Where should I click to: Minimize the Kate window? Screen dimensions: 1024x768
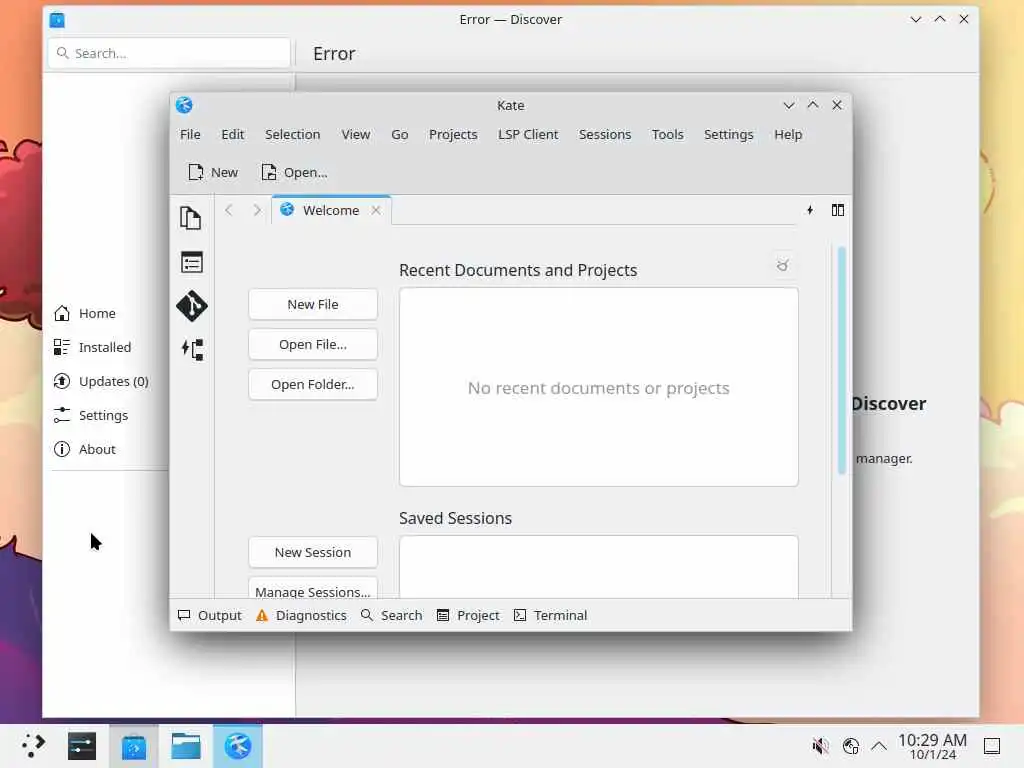coord(789,105)
